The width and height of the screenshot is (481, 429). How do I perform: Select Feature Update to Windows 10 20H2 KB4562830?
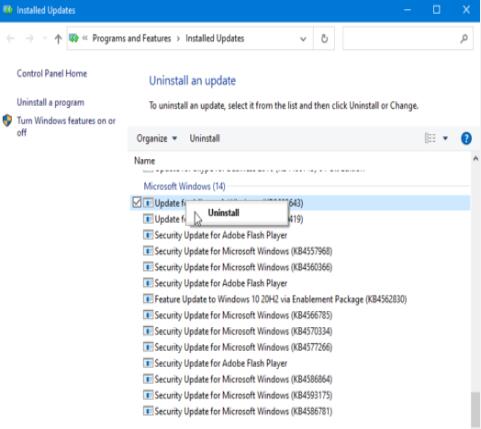[x=275, y=299]
